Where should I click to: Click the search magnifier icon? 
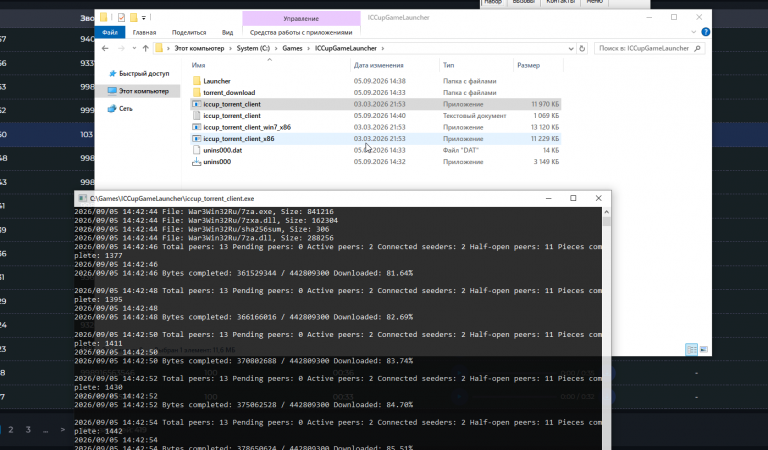[697, 48]
